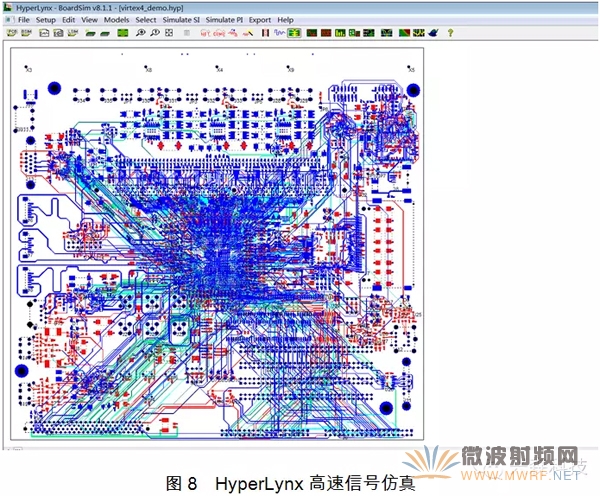Click the Open BSM toolbar icon
Screen dimensions: 600x496
(26, 33)
